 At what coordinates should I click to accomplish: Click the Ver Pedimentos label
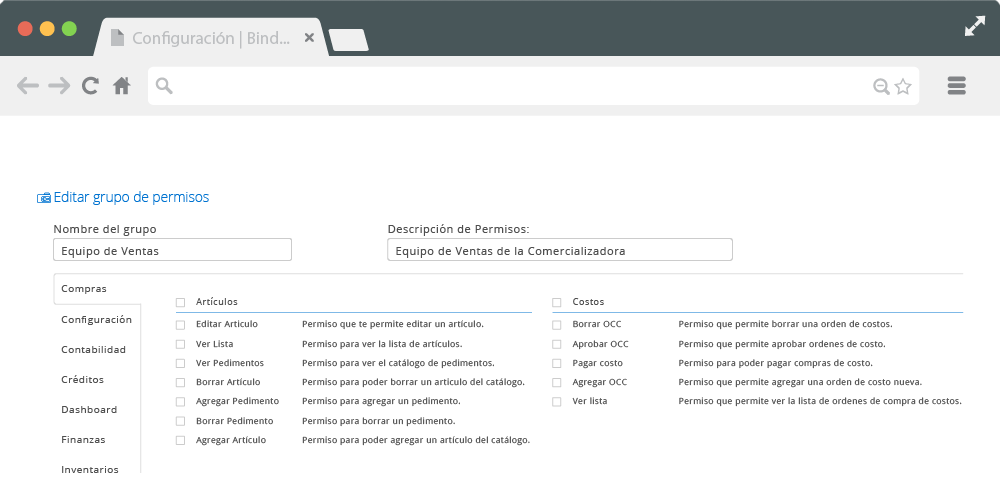[230, 363]
